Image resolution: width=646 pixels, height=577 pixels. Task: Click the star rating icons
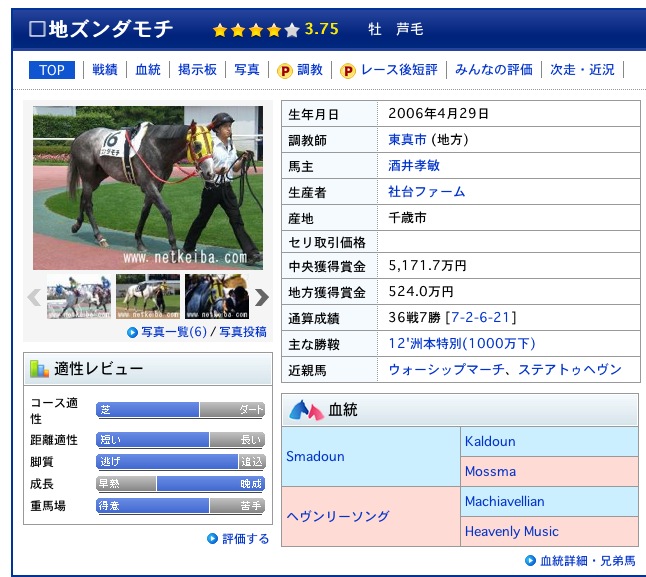coord(255,30)
